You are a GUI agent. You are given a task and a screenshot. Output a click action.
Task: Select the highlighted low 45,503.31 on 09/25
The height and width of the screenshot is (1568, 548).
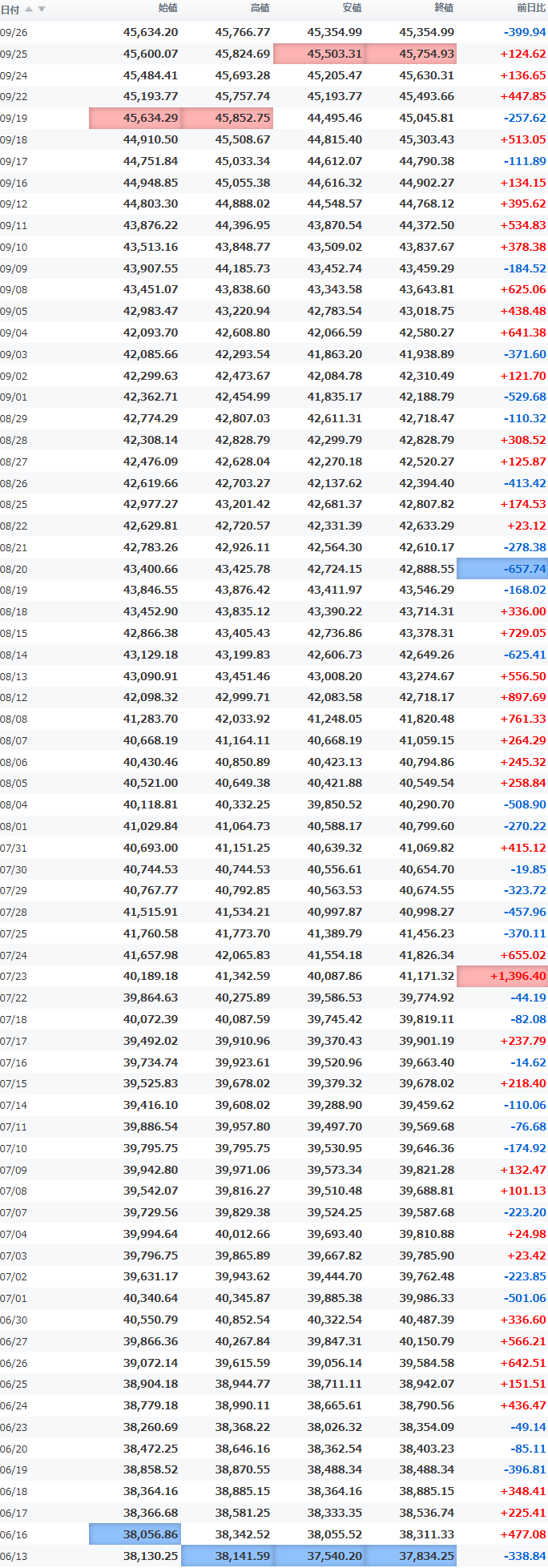pyautogui.click(x=319, y=54)
